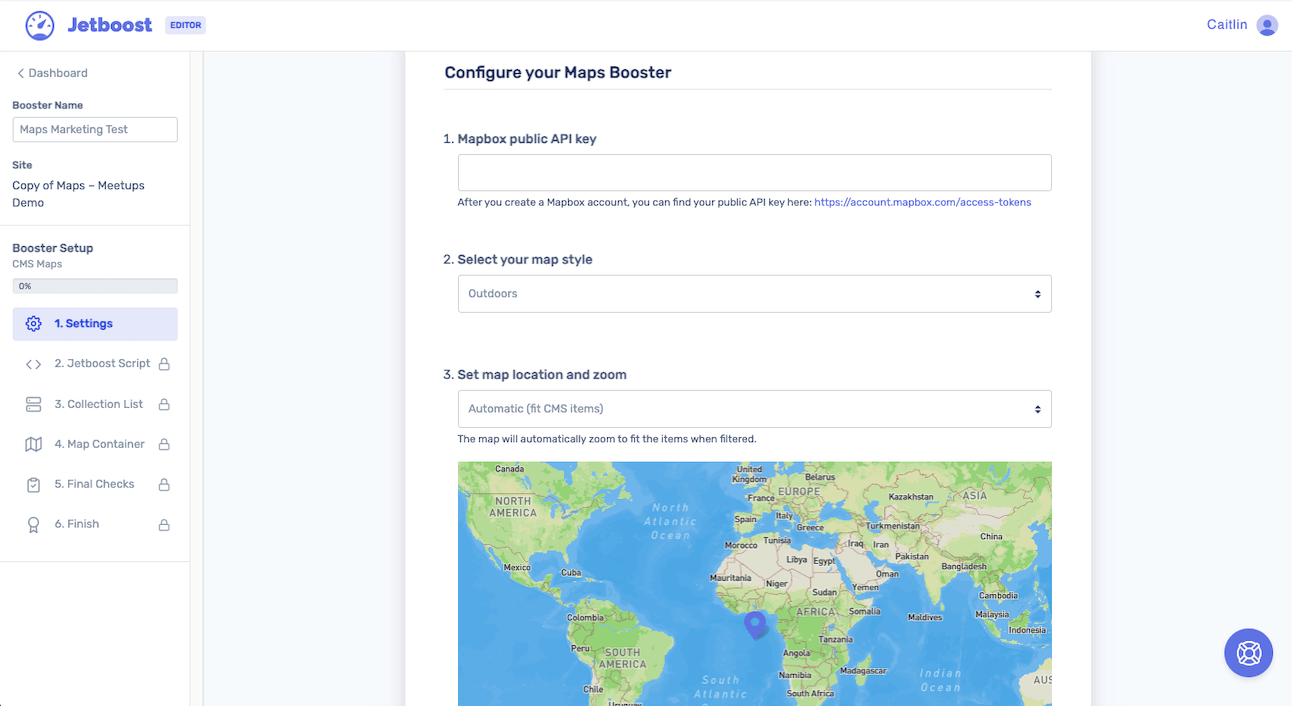Click the Collection List icon in sidebar
Image resolution: width=1292 pixels, height=706 pixels.
coord(33,403)
